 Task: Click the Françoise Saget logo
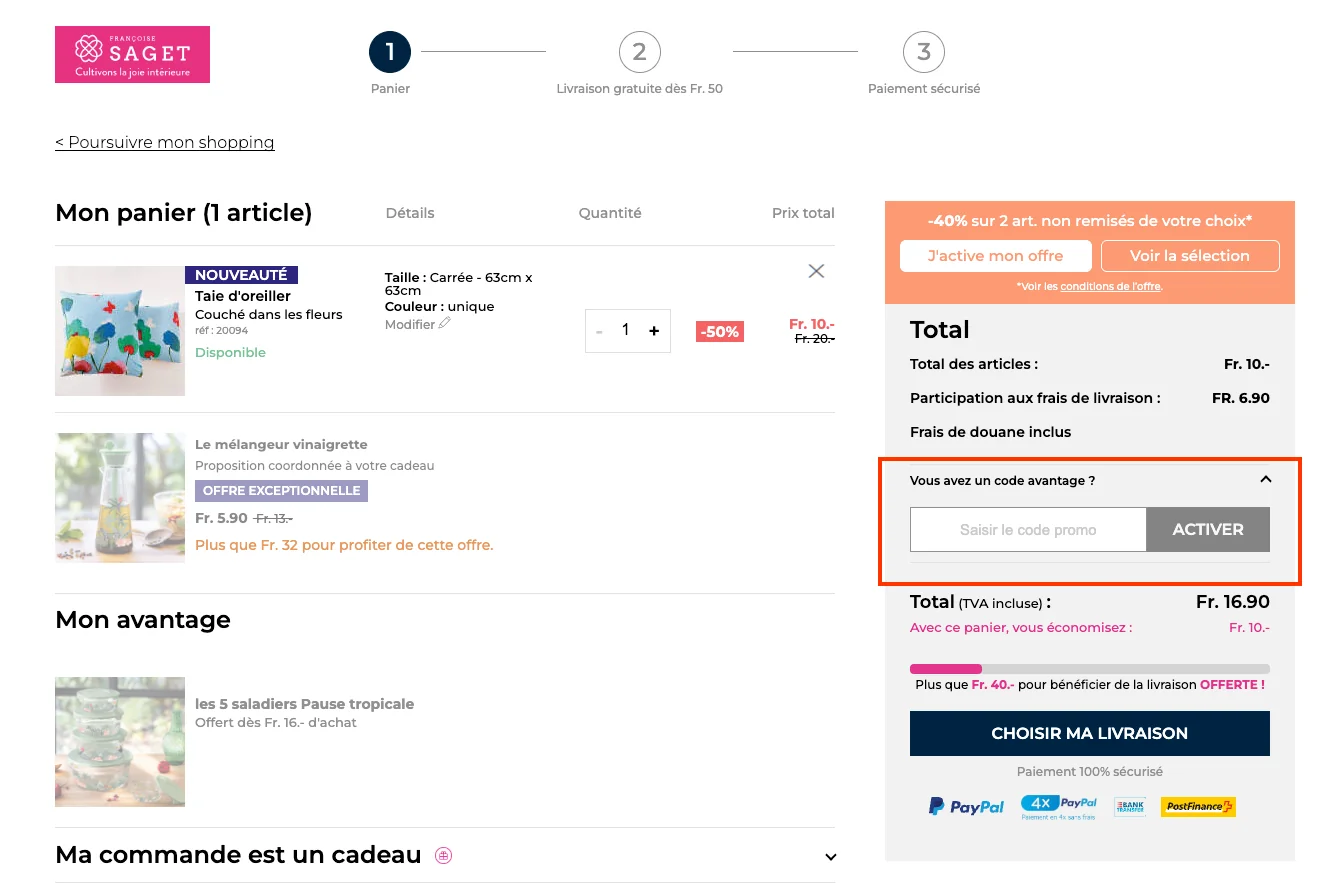tap(132, 54)
